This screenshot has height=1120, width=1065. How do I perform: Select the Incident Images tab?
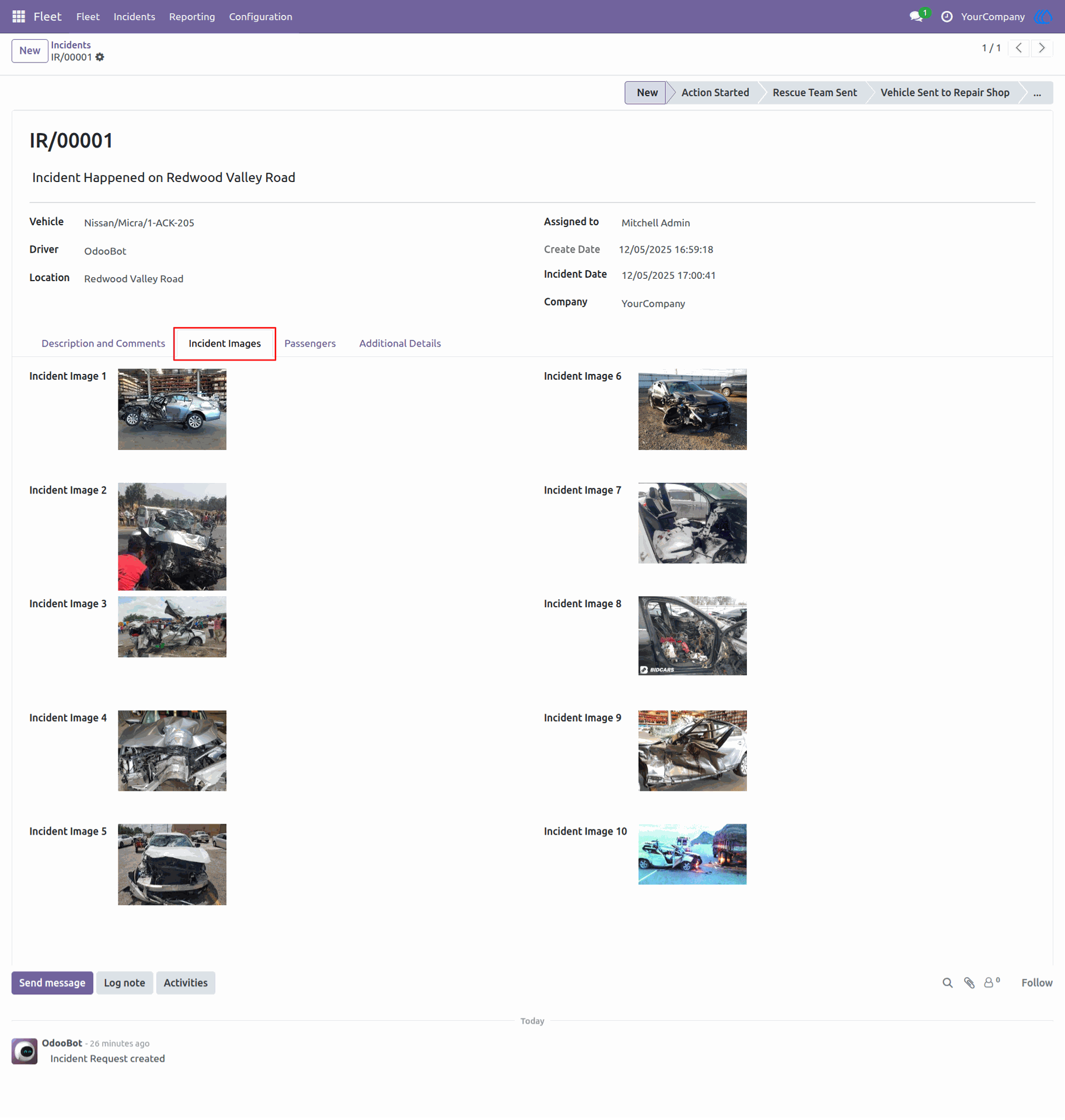coord(225,343)
